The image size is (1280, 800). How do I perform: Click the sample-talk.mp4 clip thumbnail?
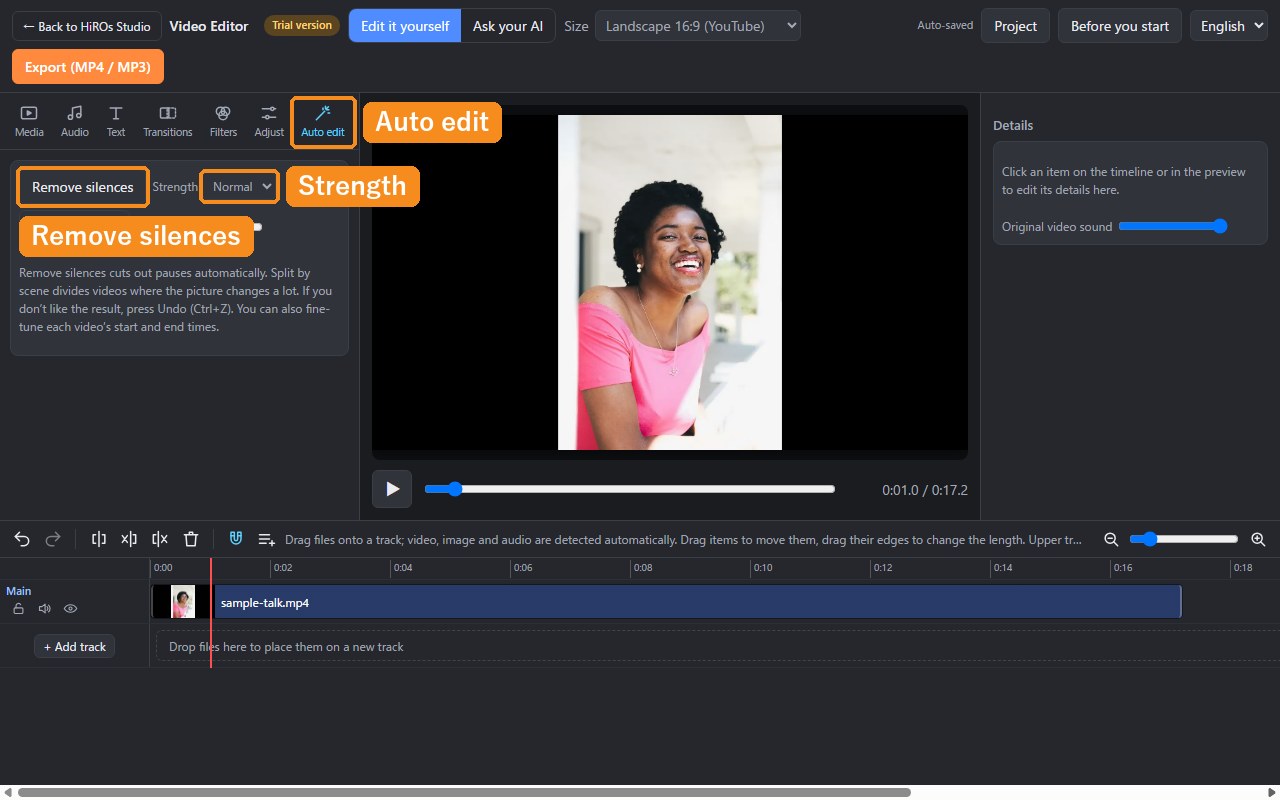[x=183, y=602]
